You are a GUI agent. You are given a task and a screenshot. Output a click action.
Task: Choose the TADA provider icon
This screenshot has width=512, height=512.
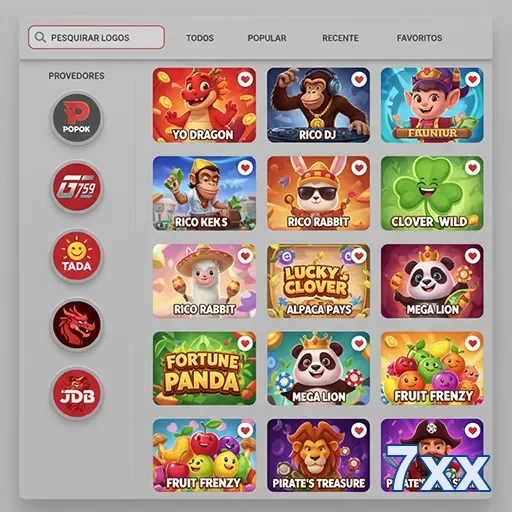pos(77,256)
